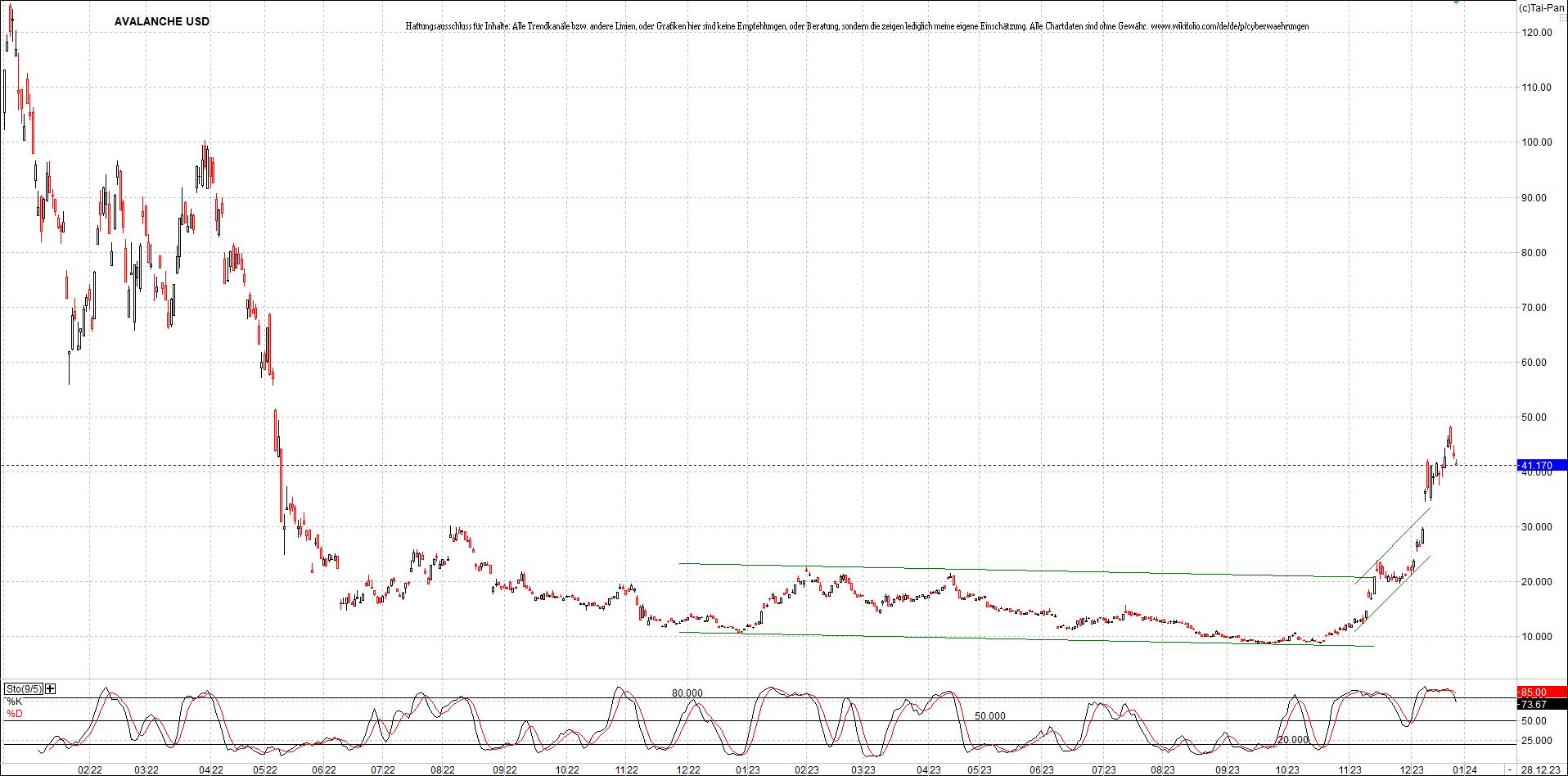Select the %K legend entry
The height and width of the screenshot is (776, 1568).
(x=14, y=702)
